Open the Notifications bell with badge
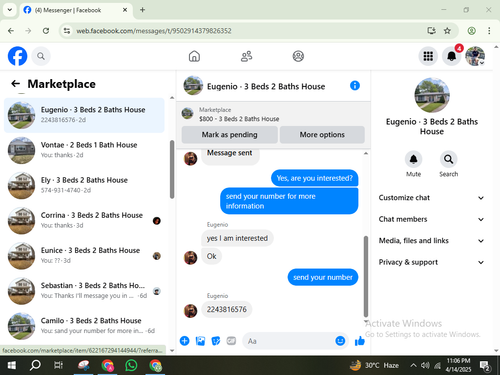 click(451, 56)
